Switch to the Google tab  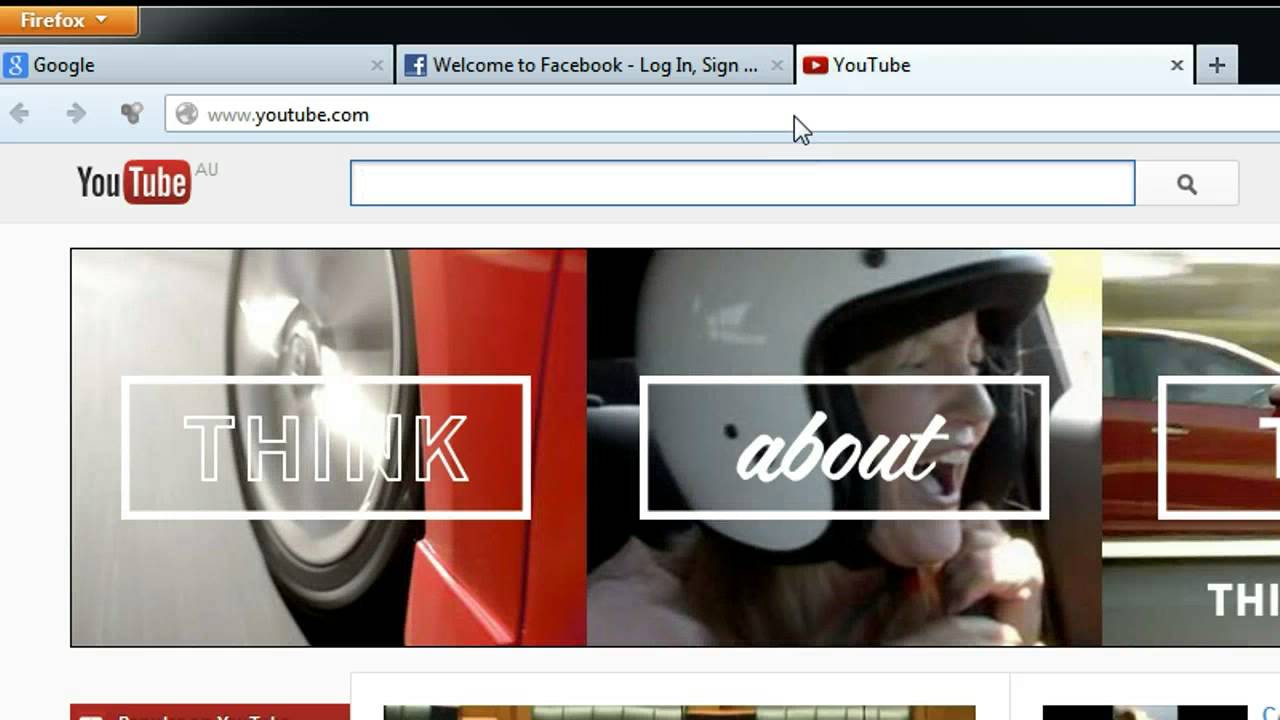tap(197, 65)
